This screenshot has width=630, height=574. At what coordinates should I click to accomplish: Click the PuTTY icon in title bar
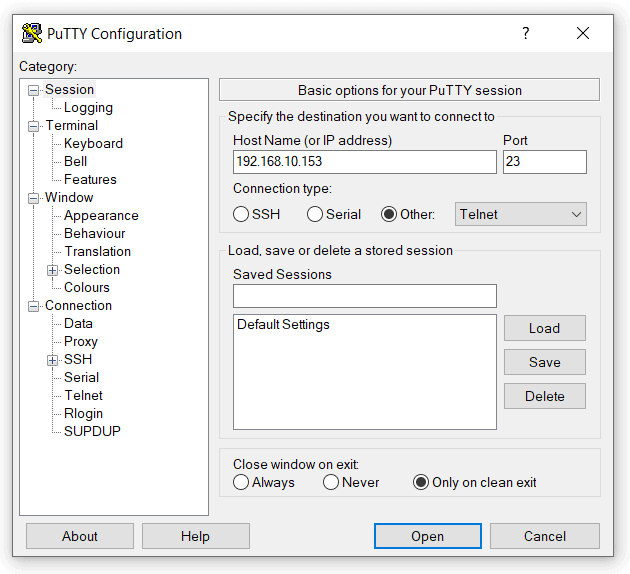[32, 33]
